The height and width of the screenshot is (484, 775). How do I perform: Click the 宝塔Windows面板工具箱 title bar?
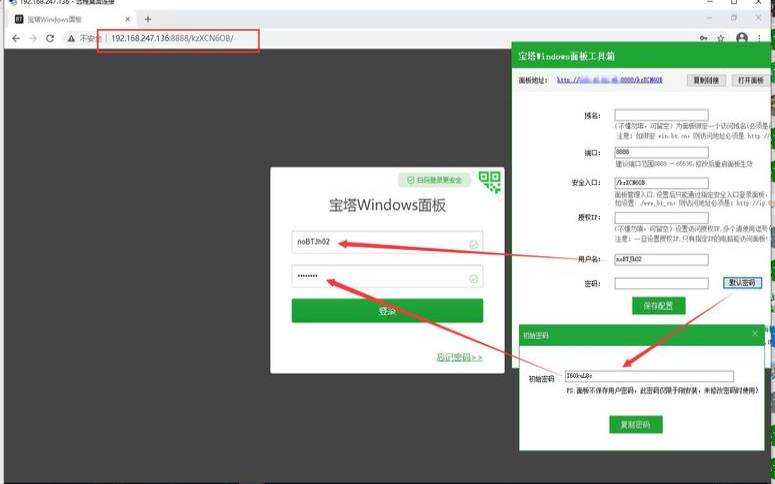641,56
